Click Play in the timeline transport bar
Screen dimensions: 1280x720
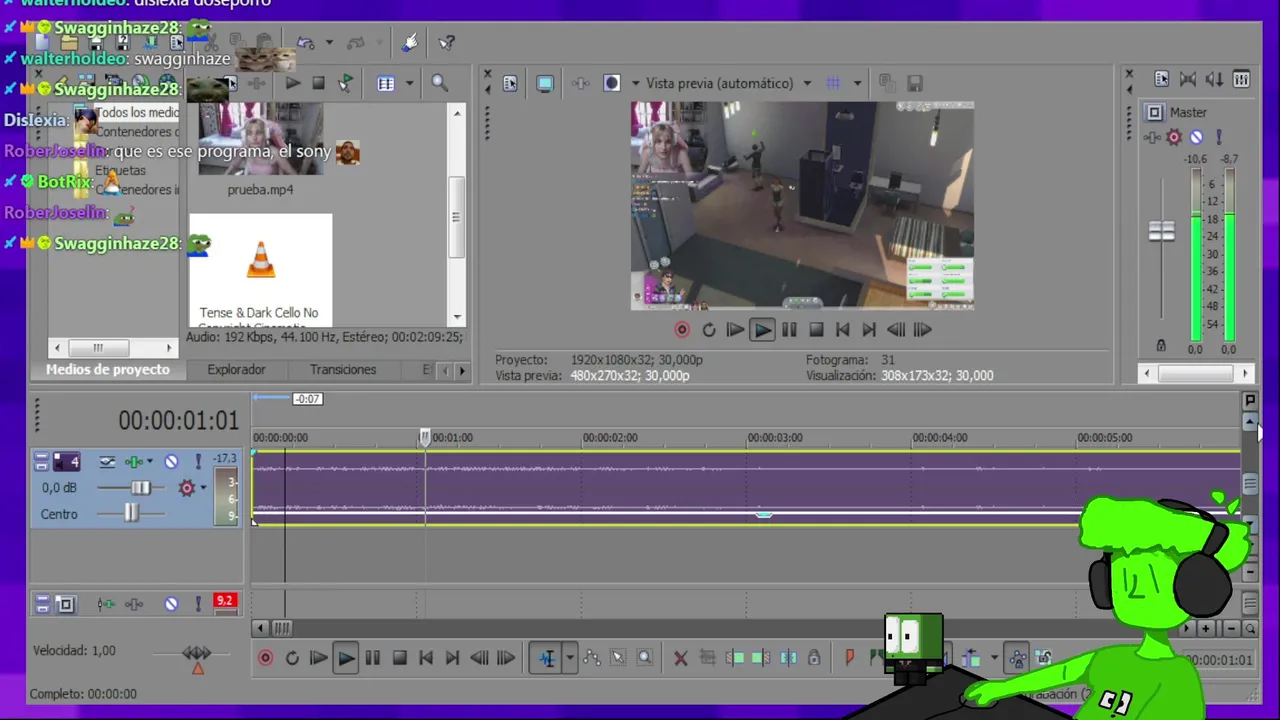(x=345, y=658)
